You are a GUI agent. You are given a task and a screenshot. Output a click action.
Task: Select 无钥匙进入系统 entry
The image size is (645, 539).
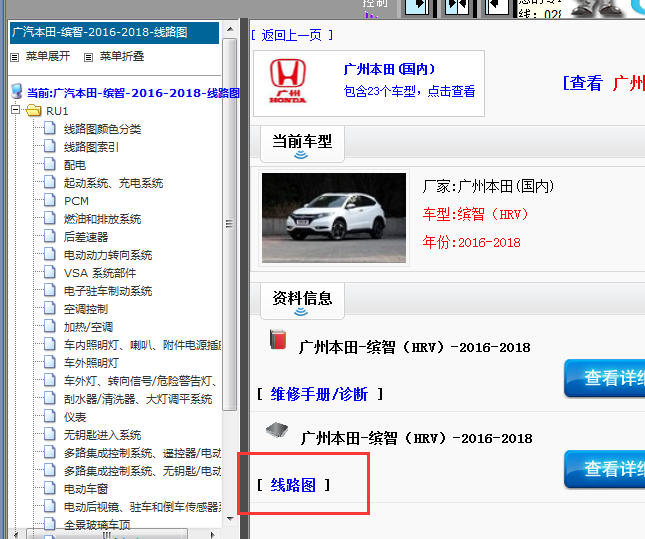coord(102,435)
